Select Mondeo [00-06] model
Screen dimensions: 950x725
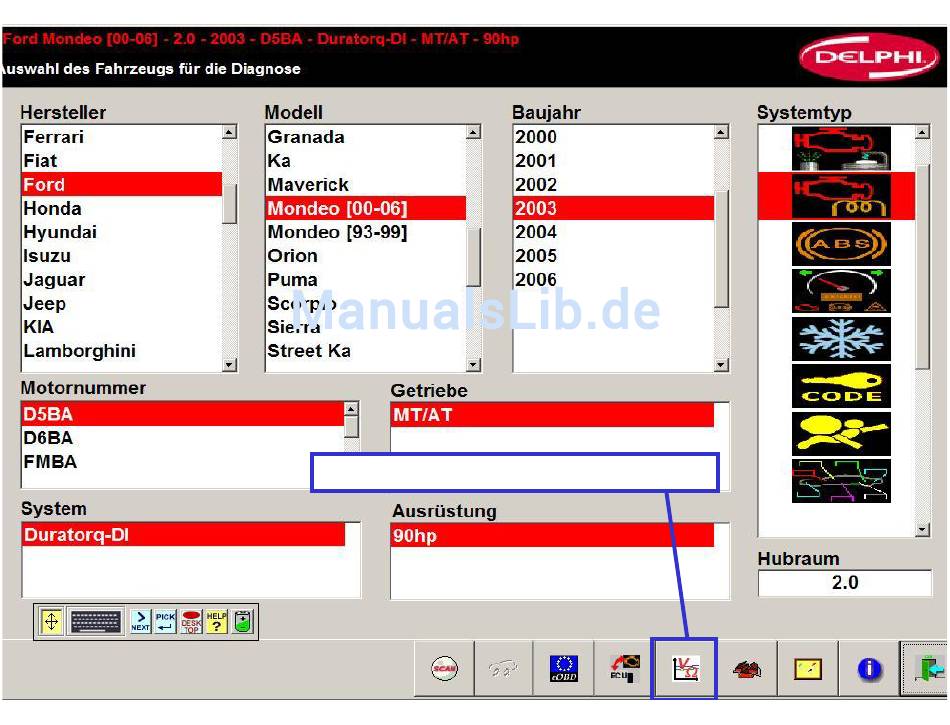366,208
